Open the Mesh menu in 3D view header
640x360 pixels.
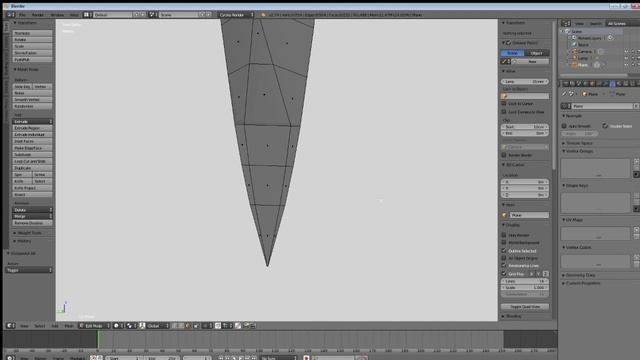click(69, 326)
